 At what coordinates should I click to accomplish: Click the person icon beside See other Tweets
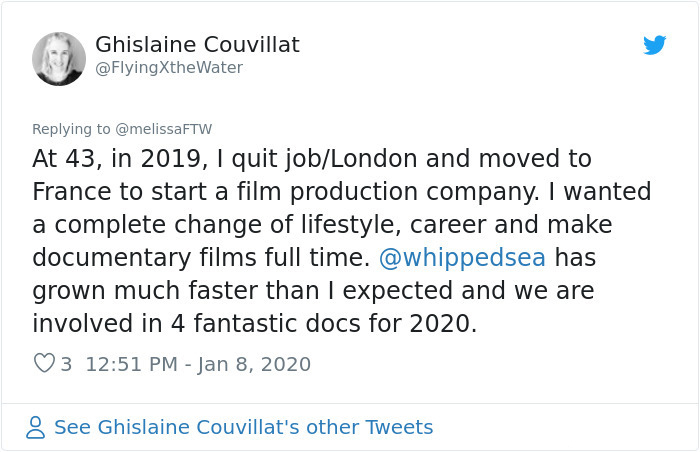(36, 428)
